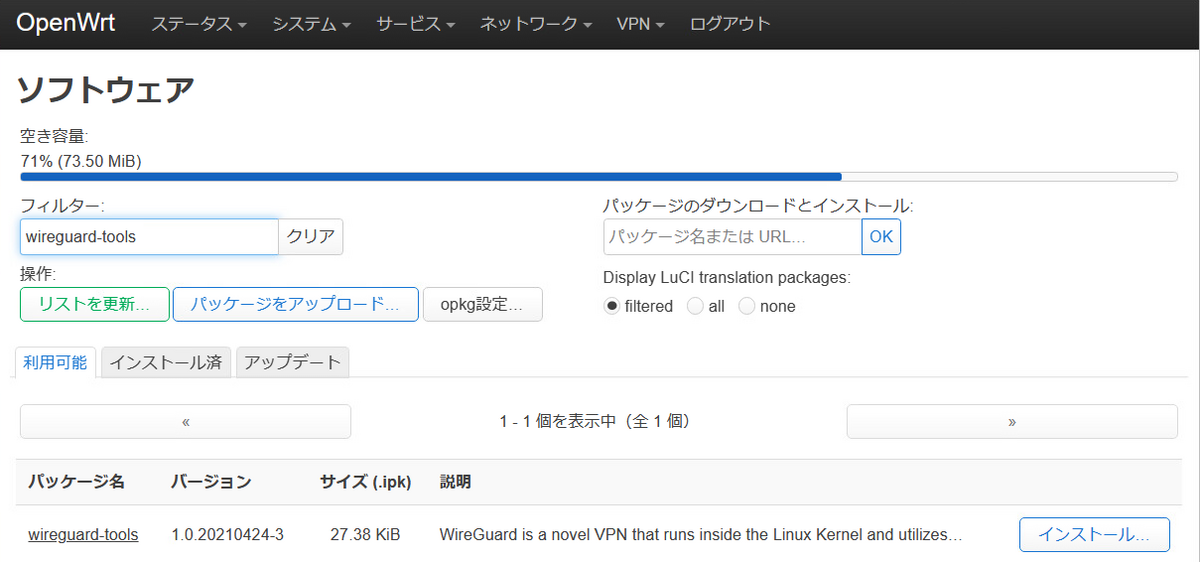
Task: Click the ログアウト menu item
Action: (x=730, y=24)
